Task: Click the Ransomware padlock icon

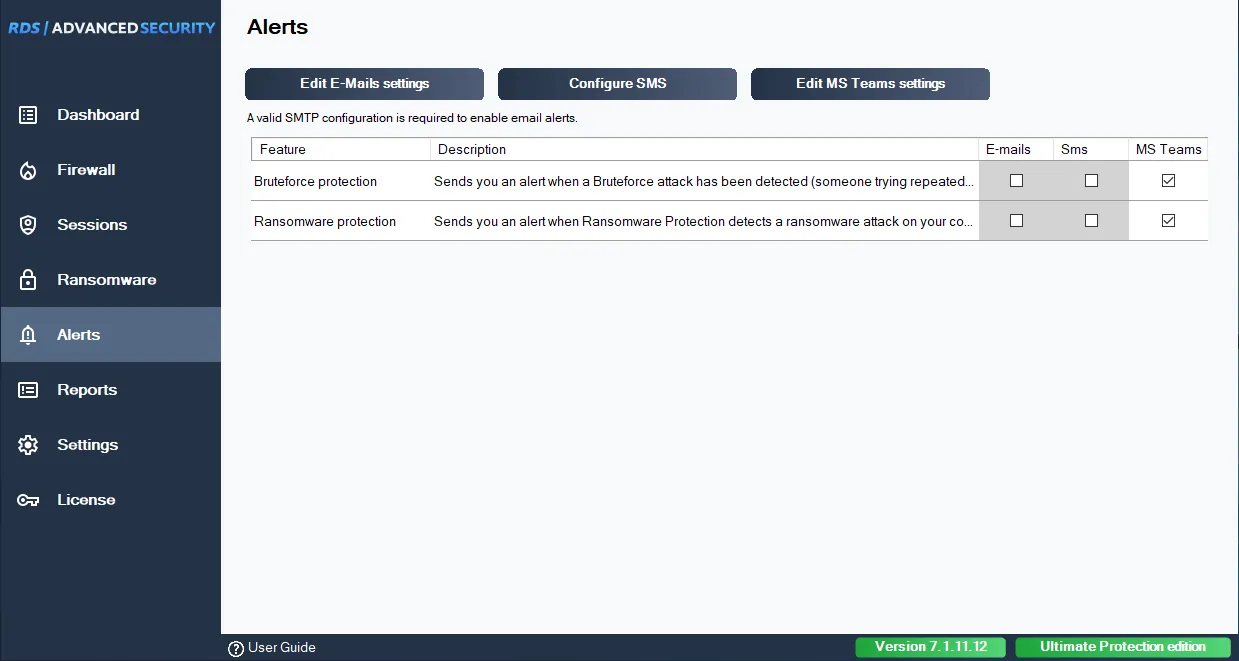Action: click(28, 280)
